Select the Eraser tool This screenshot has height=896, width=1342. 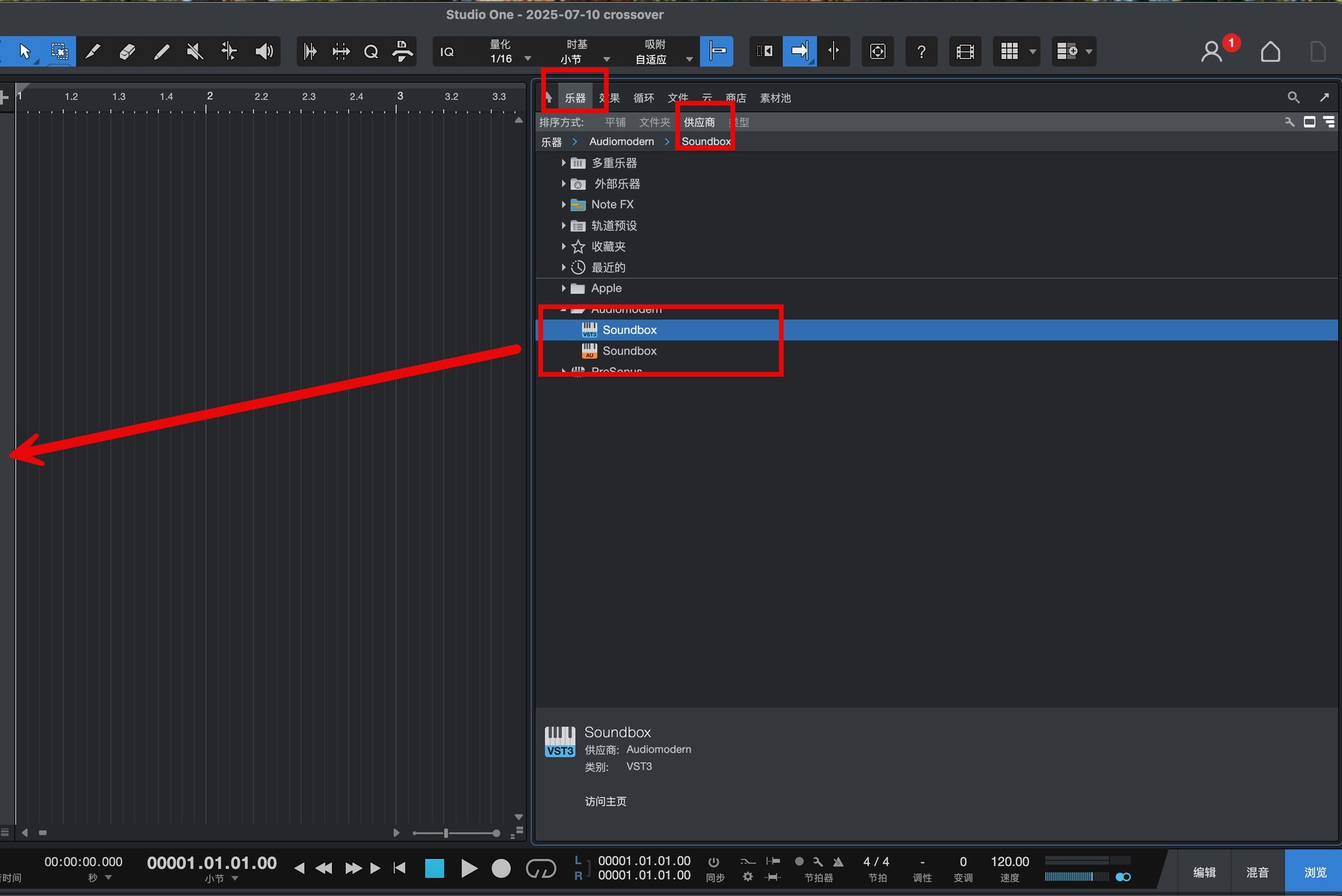pos(127,51)
